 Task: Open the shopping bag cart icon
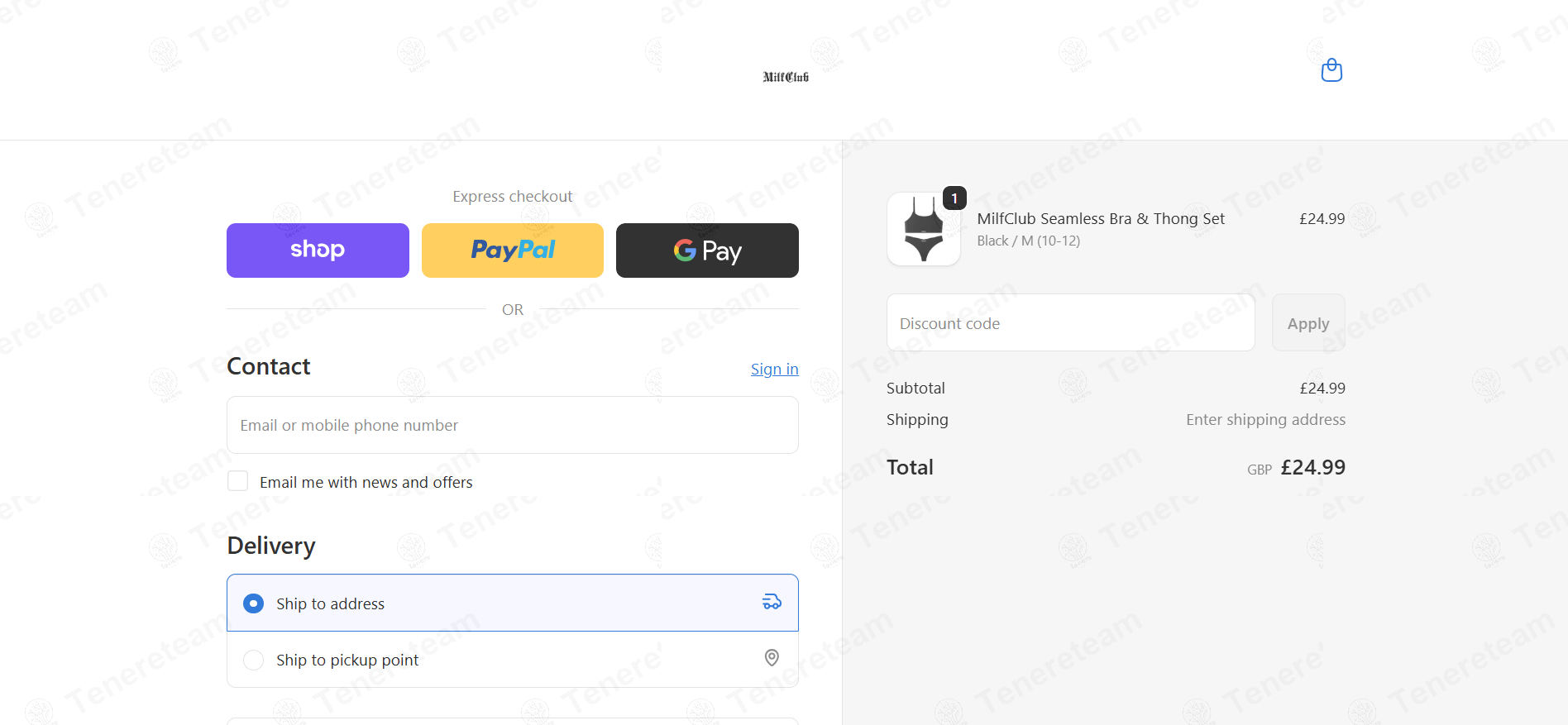[1331, 70]
